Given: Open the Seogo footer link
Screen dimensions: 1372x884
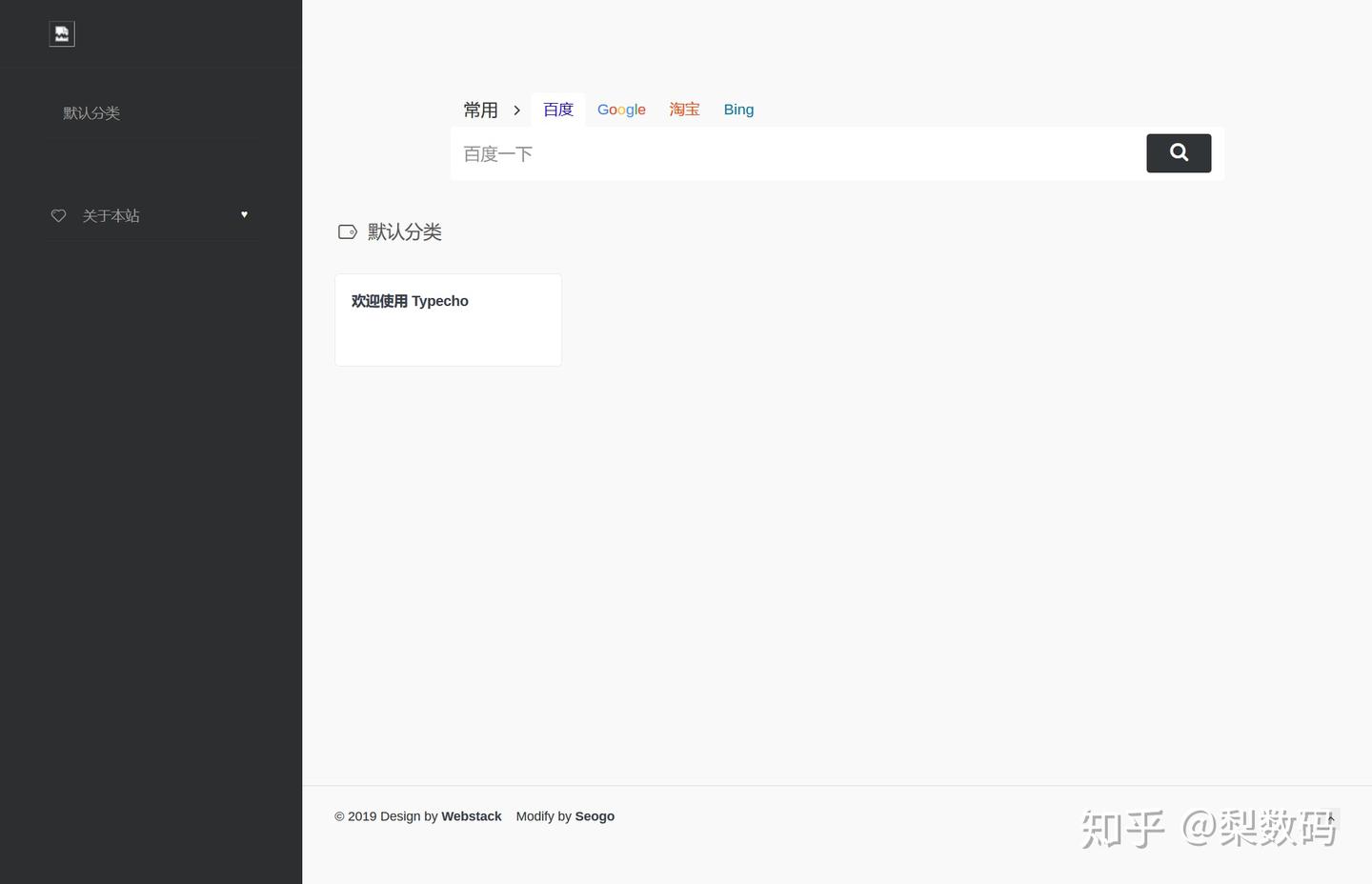Looking at the screenshot, I should 595,816.
